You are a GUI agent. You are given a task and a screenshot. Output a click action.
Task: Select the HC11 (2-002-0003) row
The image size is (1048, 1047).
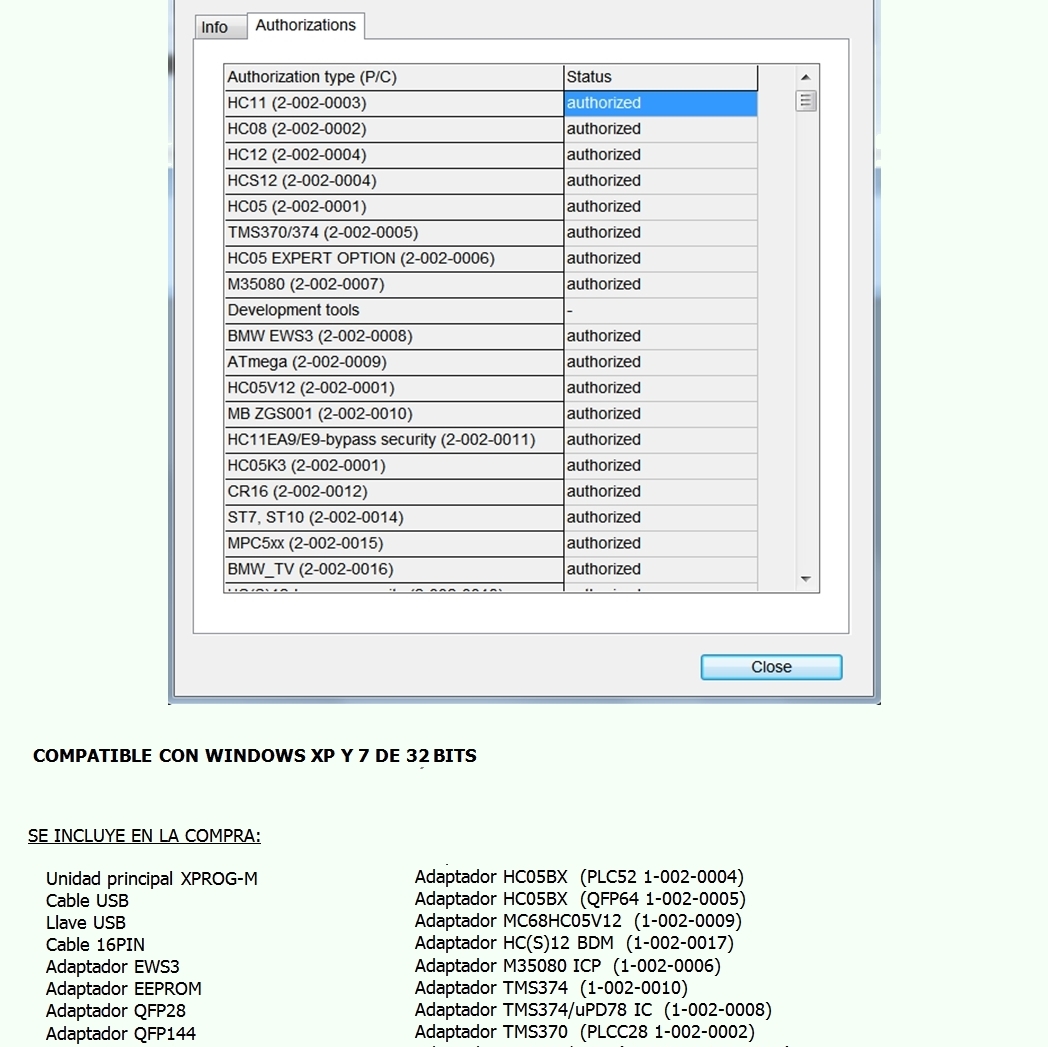click(393, 103)
